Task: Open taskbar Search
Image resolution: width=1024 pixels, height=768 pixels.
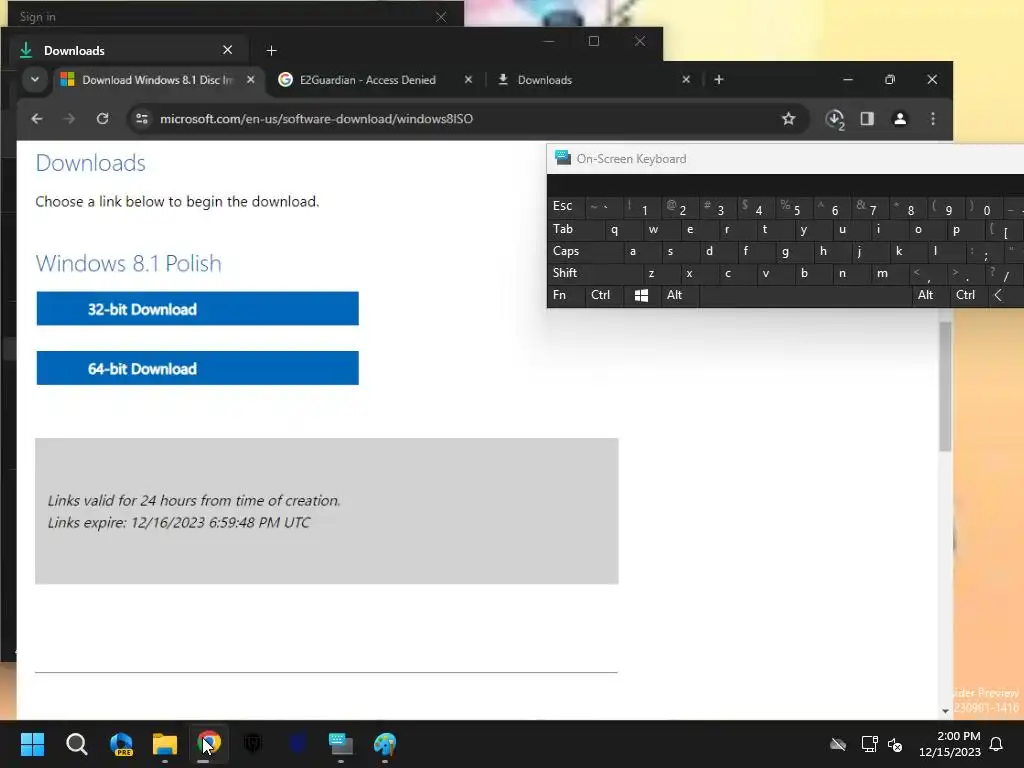Action: (x=76, y=744)
